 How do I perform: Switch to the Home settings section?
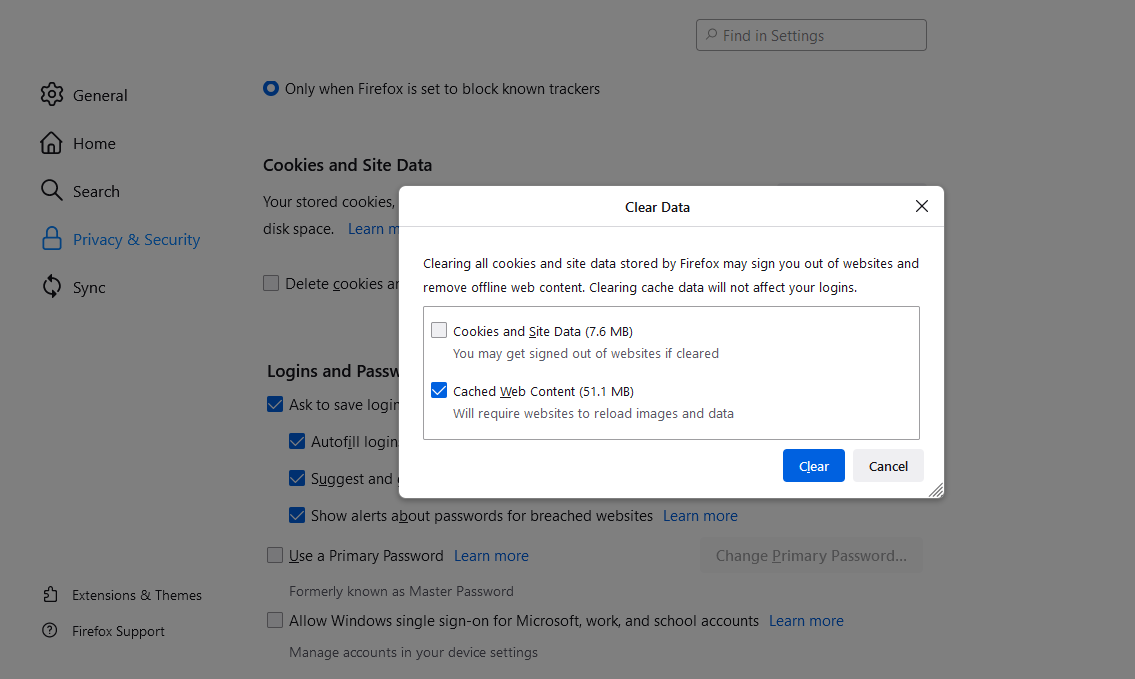[x=94, y=143]
